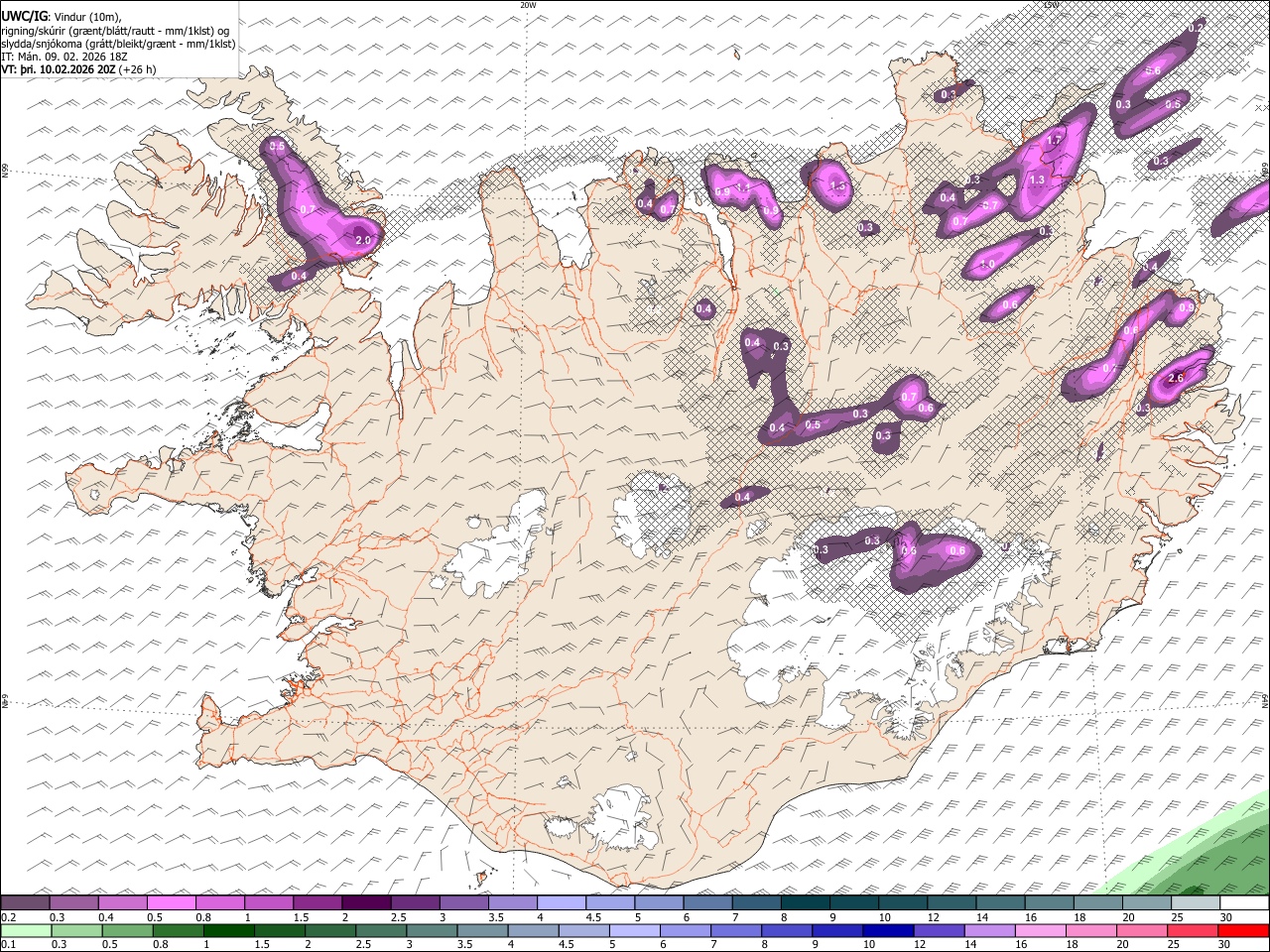Pick the red 25 swatch in rain scale
The image size is (1270, 952).
[x=1192, y=931]
